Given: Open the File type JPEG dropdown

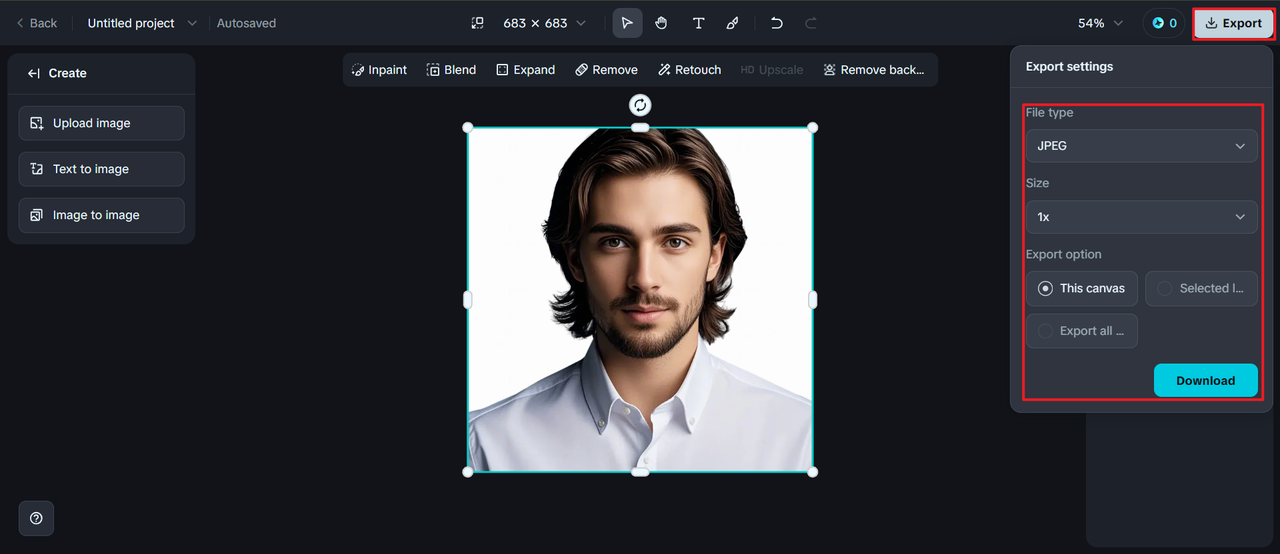Looking at the screenshot, I should click(x=1141, y=146).
